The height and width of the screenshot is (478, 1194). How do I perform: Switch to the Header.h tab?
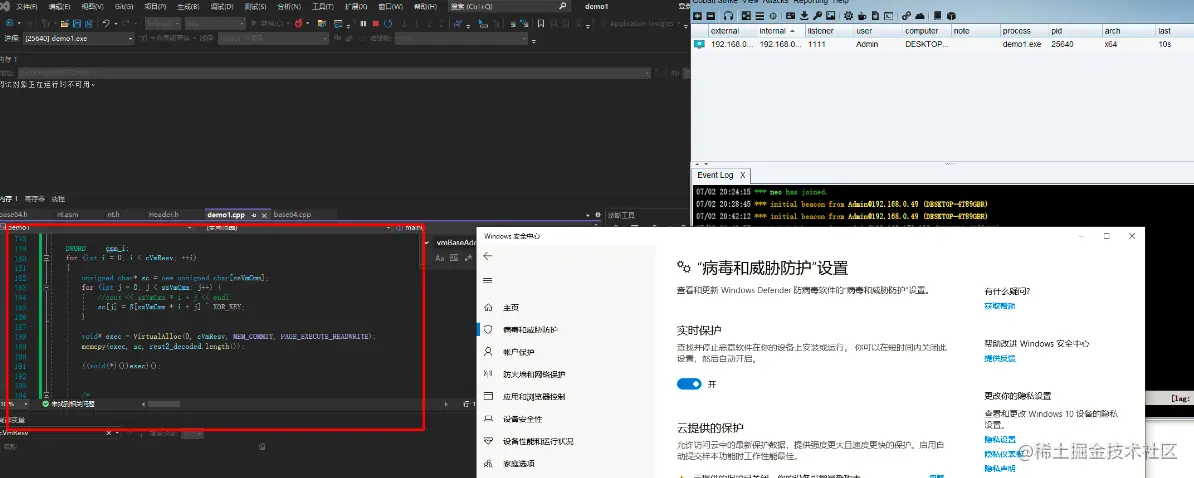(163, 215)
